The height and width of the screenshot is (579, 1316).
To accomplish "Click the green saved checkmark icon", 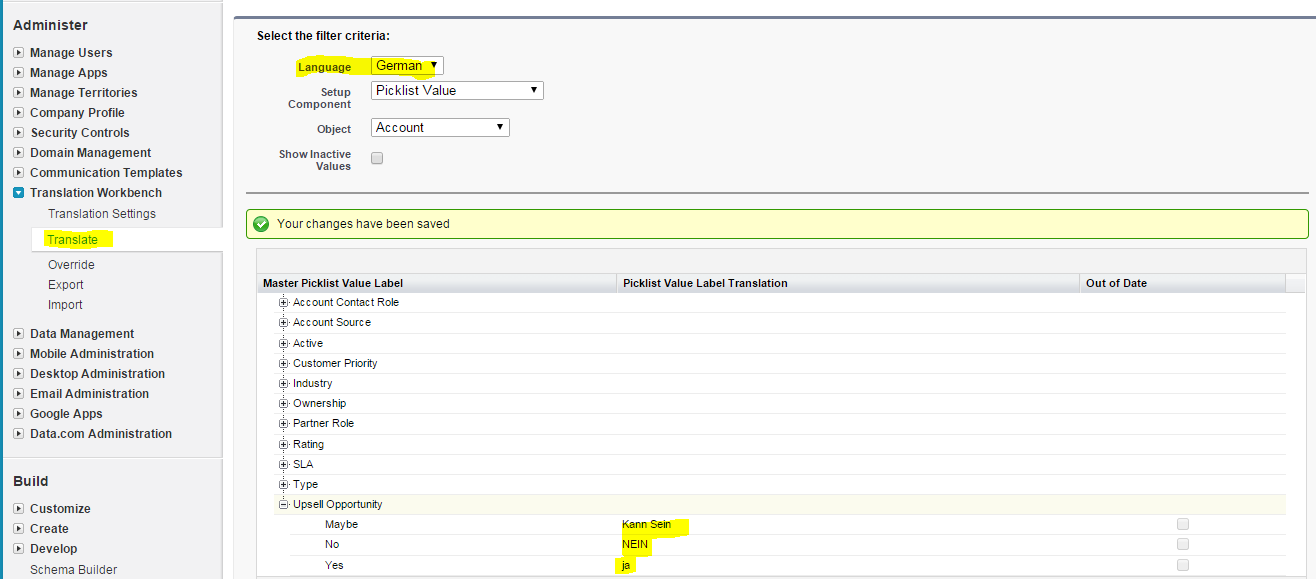I will pos(262,224).
